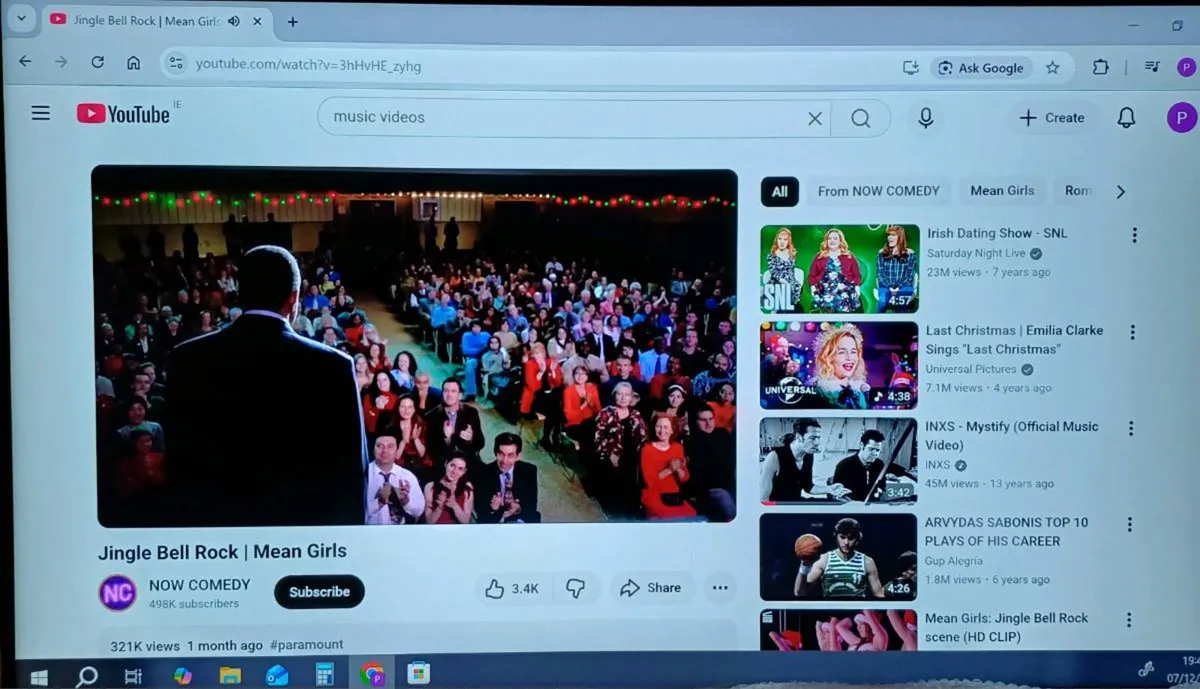The image size is (1200, 689).
Task: Click the Share button
Action: (x=650, y=588)
